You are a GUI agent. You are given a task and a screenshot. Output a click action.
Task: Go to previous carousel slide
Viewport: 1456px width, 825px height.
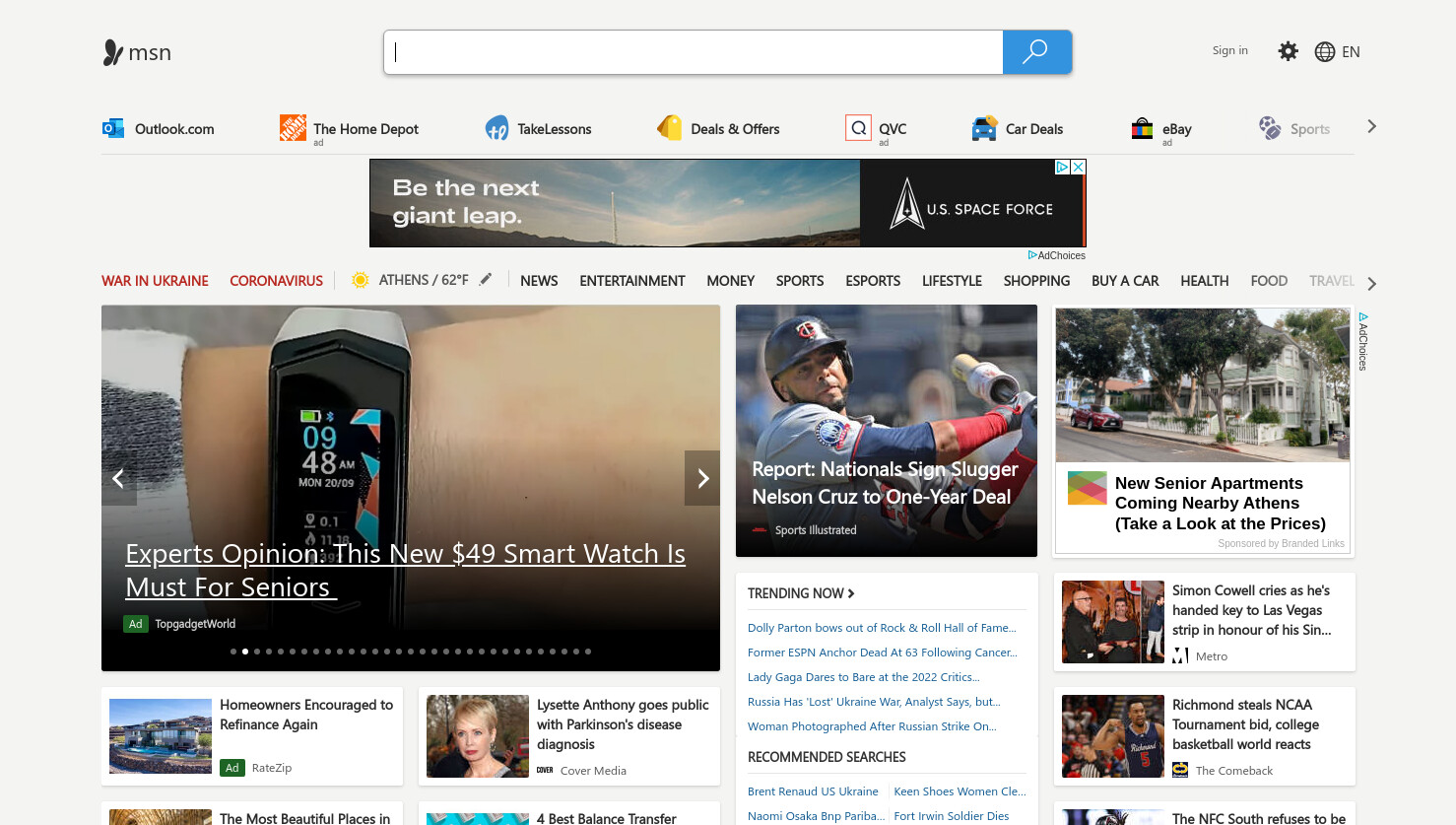tap(118, 479)
